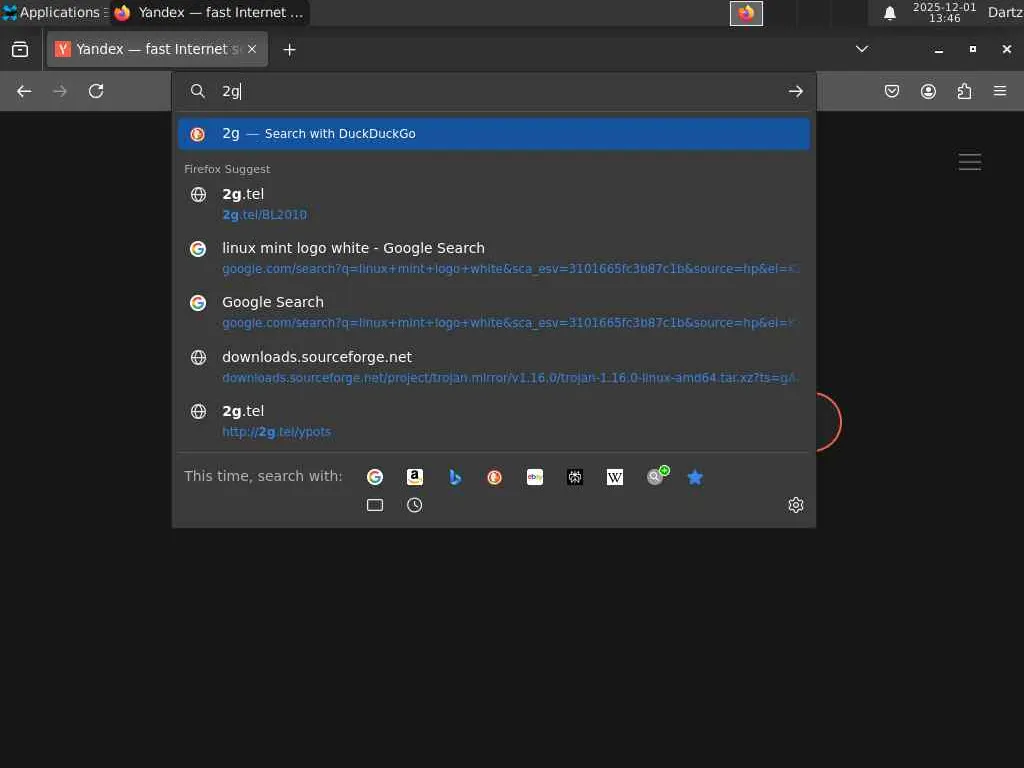Click the black search engine icon before Wikipedia
This screenshot has width=1024, height=768.
coord(575,477)
